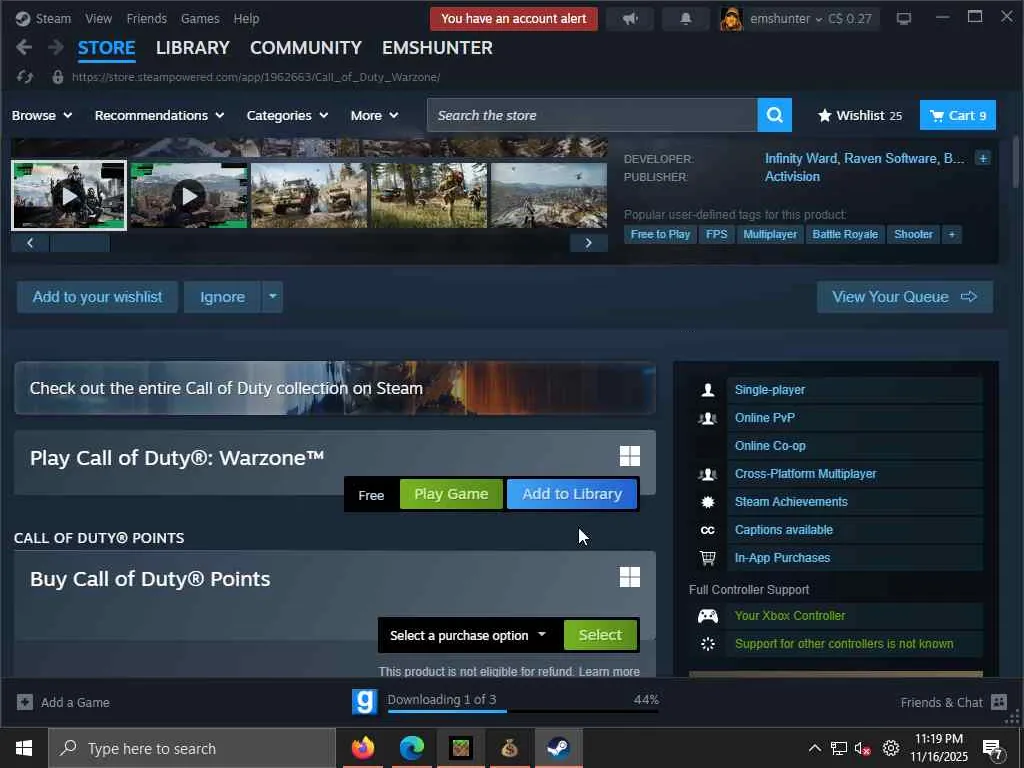Click View Your Queue
Image resolution: width=1024 pixels, height=768 pixels.
(904, 297)
